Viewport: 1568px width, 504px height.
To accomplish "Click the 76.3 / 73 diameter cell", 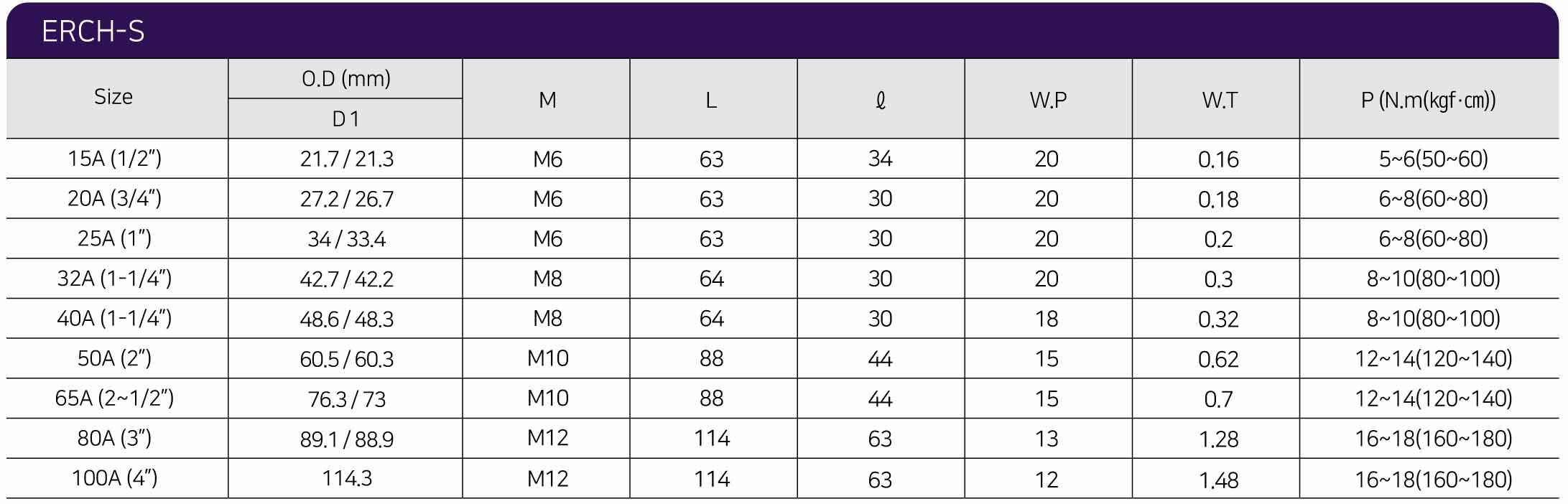I will point(347,399).
